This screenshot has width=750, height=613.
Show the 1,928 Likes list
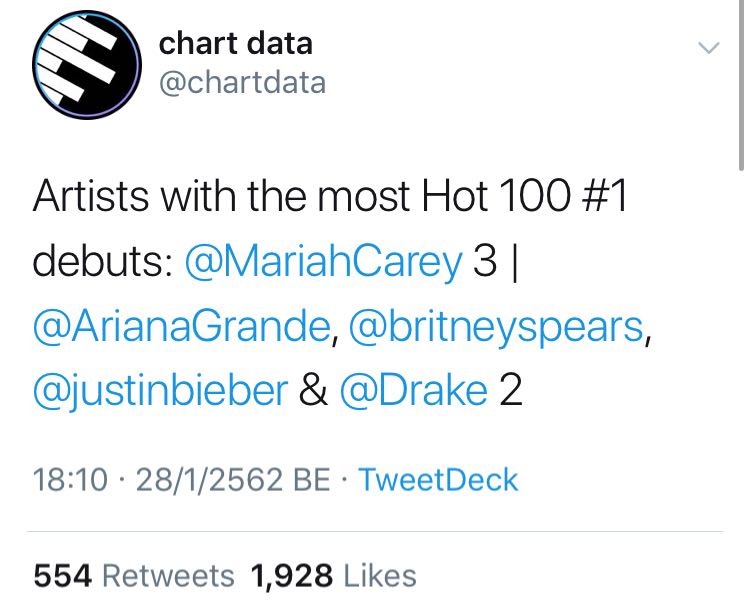[x=333, y=575]
